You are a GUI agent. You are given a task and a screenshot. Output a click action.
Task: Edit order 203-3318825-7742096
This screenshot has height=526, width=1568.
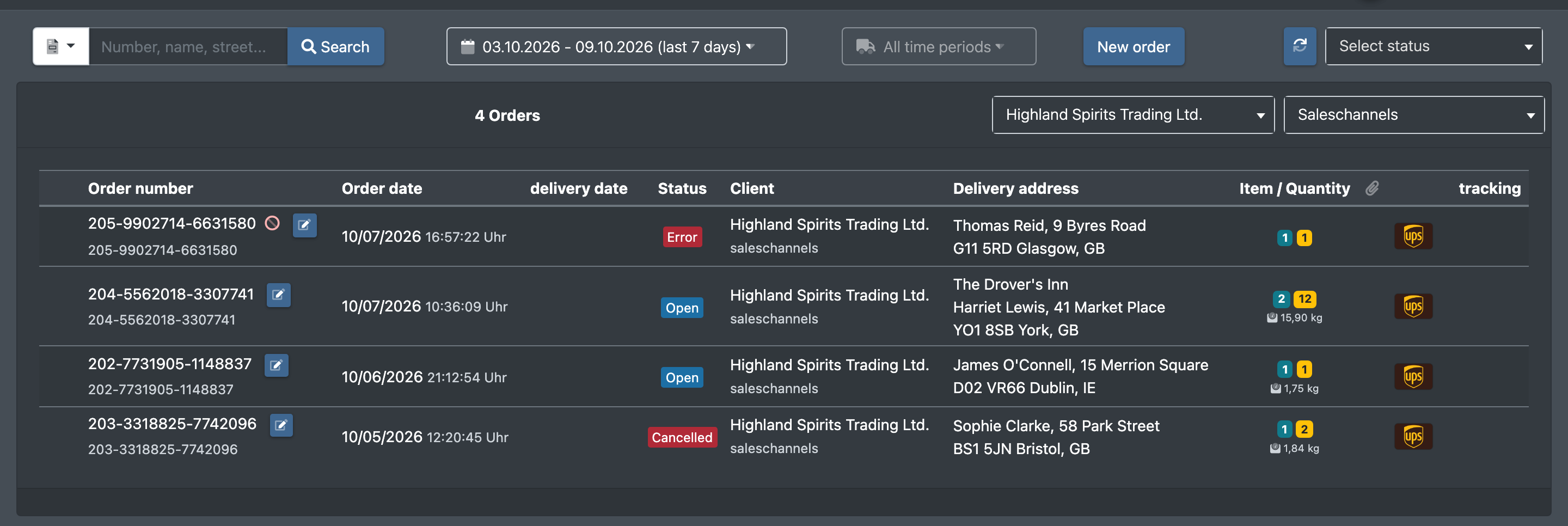click(x=281, y=425)
